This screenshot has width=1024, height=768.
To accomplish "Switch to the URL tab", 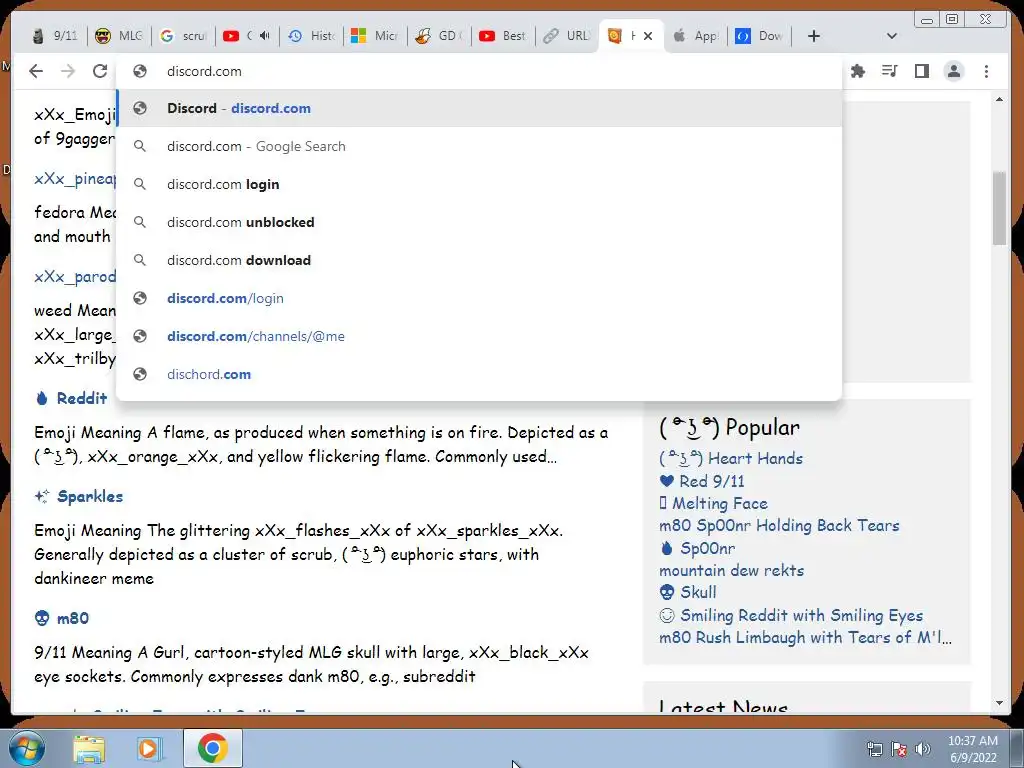I will click(568, 36).
